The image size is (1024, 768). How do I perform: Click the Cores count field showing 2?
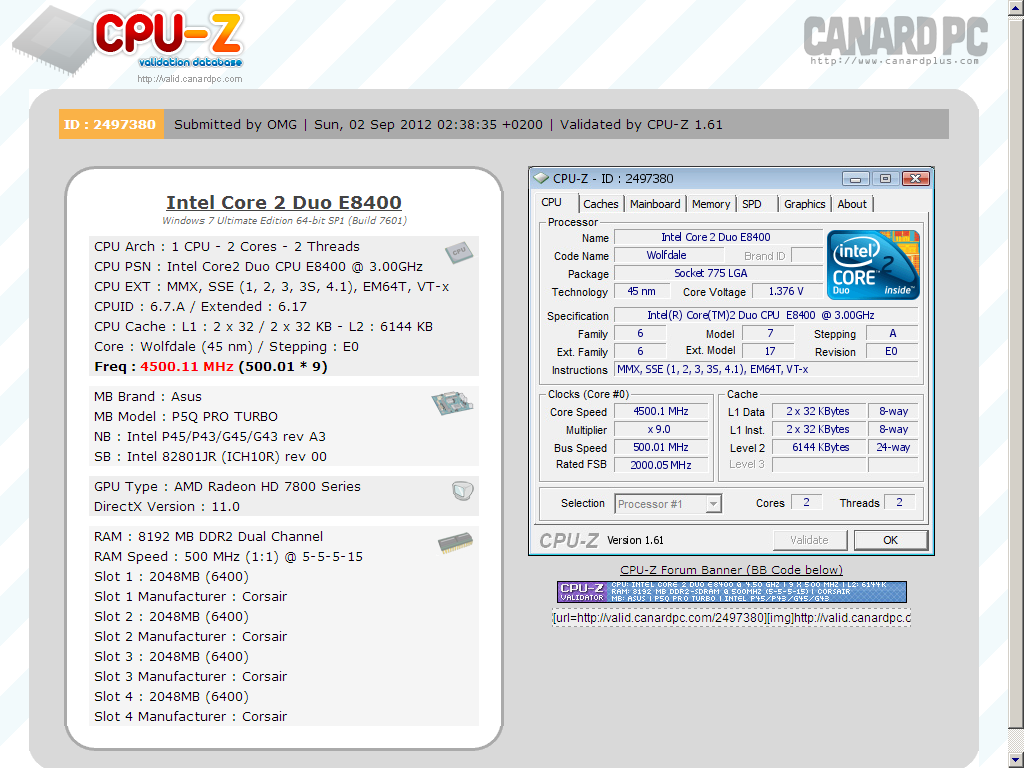[x=807, y=502]
